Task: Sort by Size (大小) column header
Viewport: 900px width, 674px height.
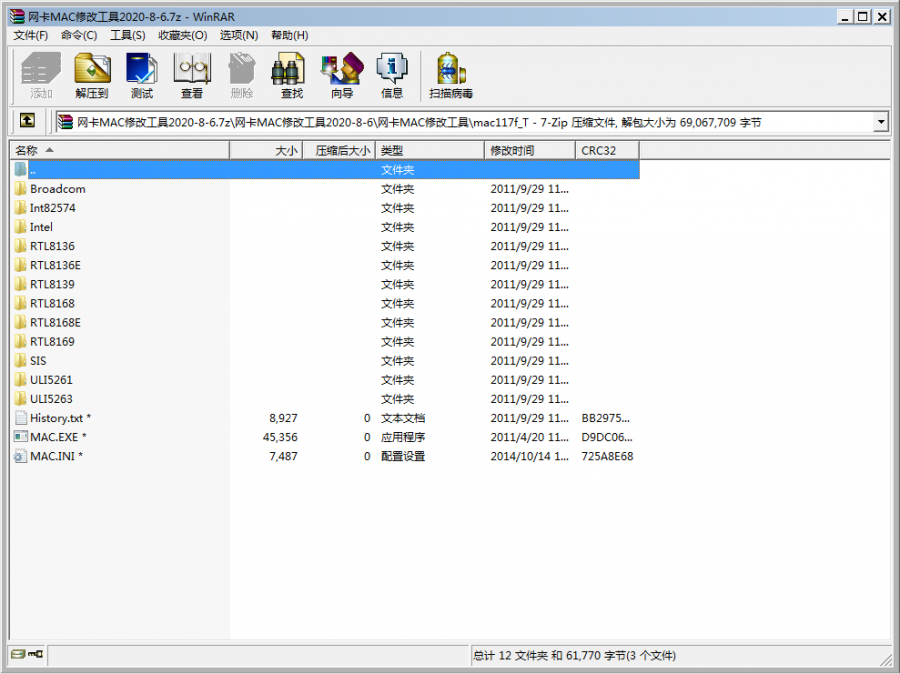Action: click(266, 150)
